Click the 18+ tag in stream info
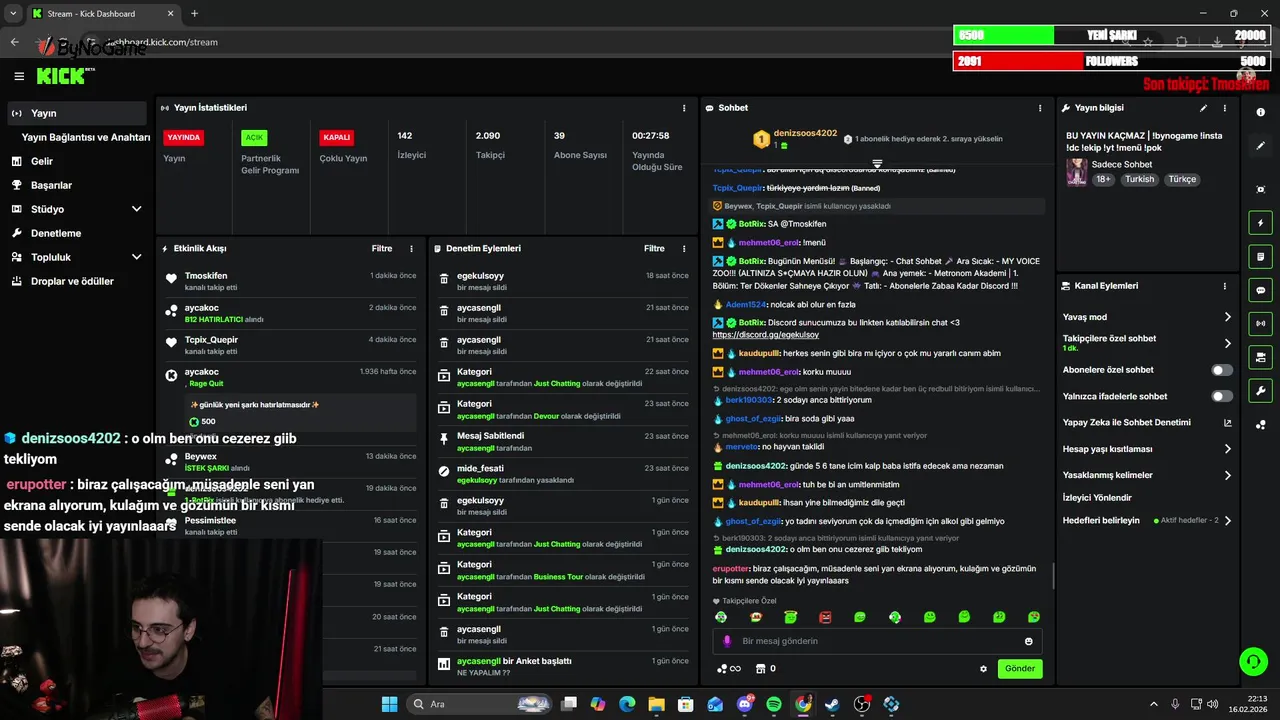The image size is (1280, 720). coord(1103,179)
